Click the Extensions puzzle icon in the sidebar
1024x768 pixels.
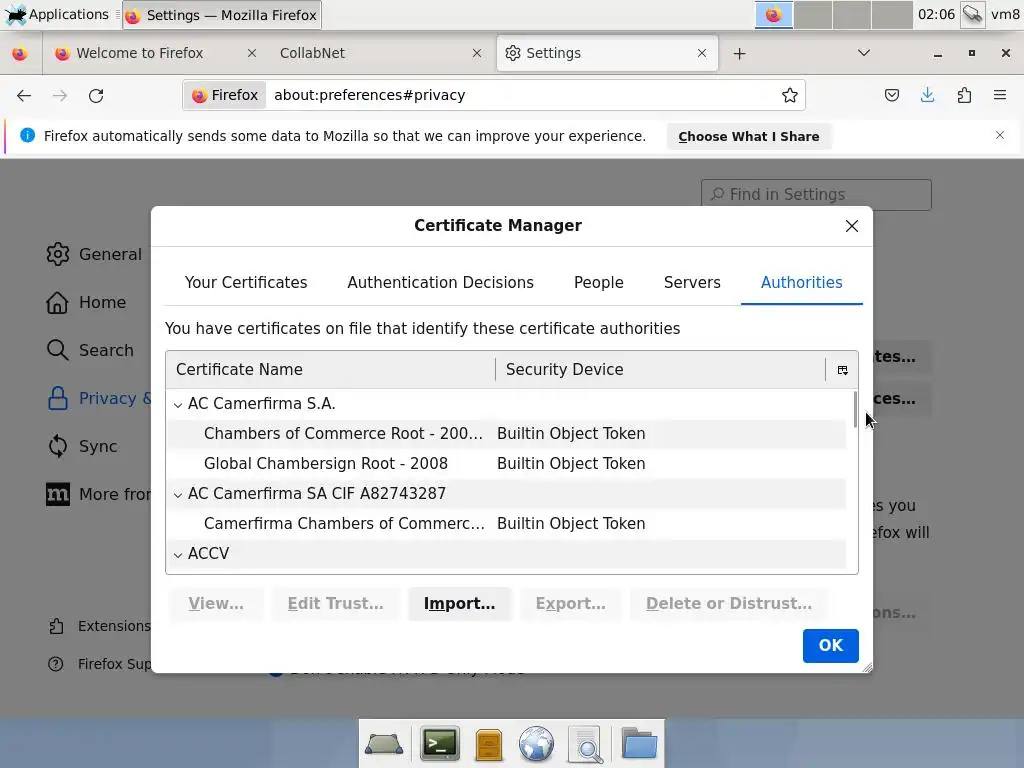(x=56, y=626)
